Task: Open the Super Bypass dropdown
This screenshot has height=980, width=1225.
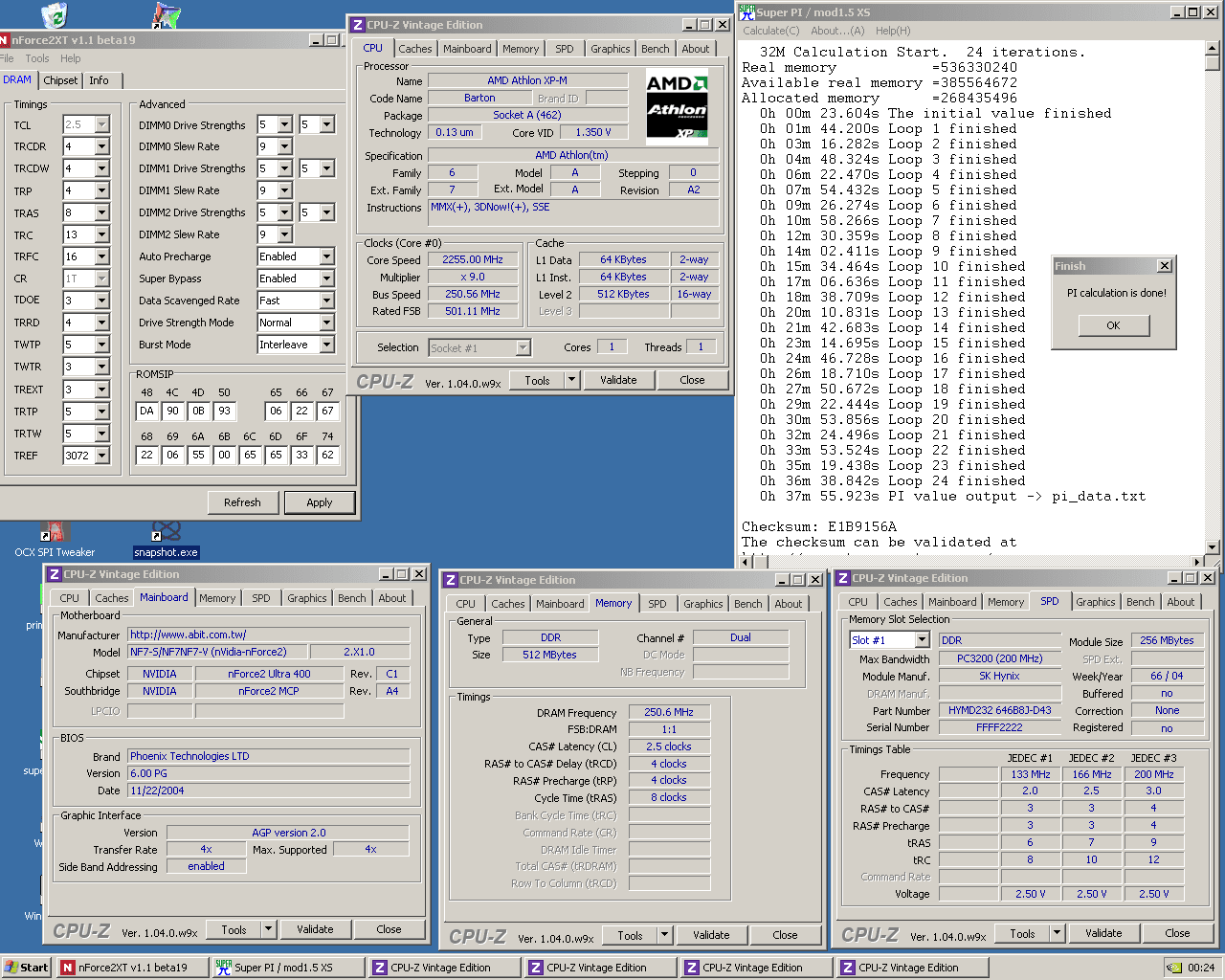Action: pyautogui.click(x=326, y=278)
